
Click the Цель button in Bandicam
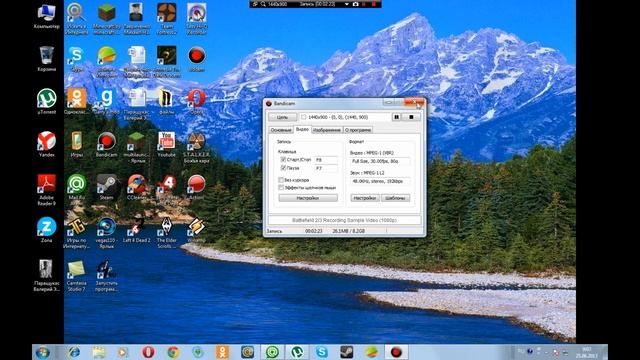[282, 117]
